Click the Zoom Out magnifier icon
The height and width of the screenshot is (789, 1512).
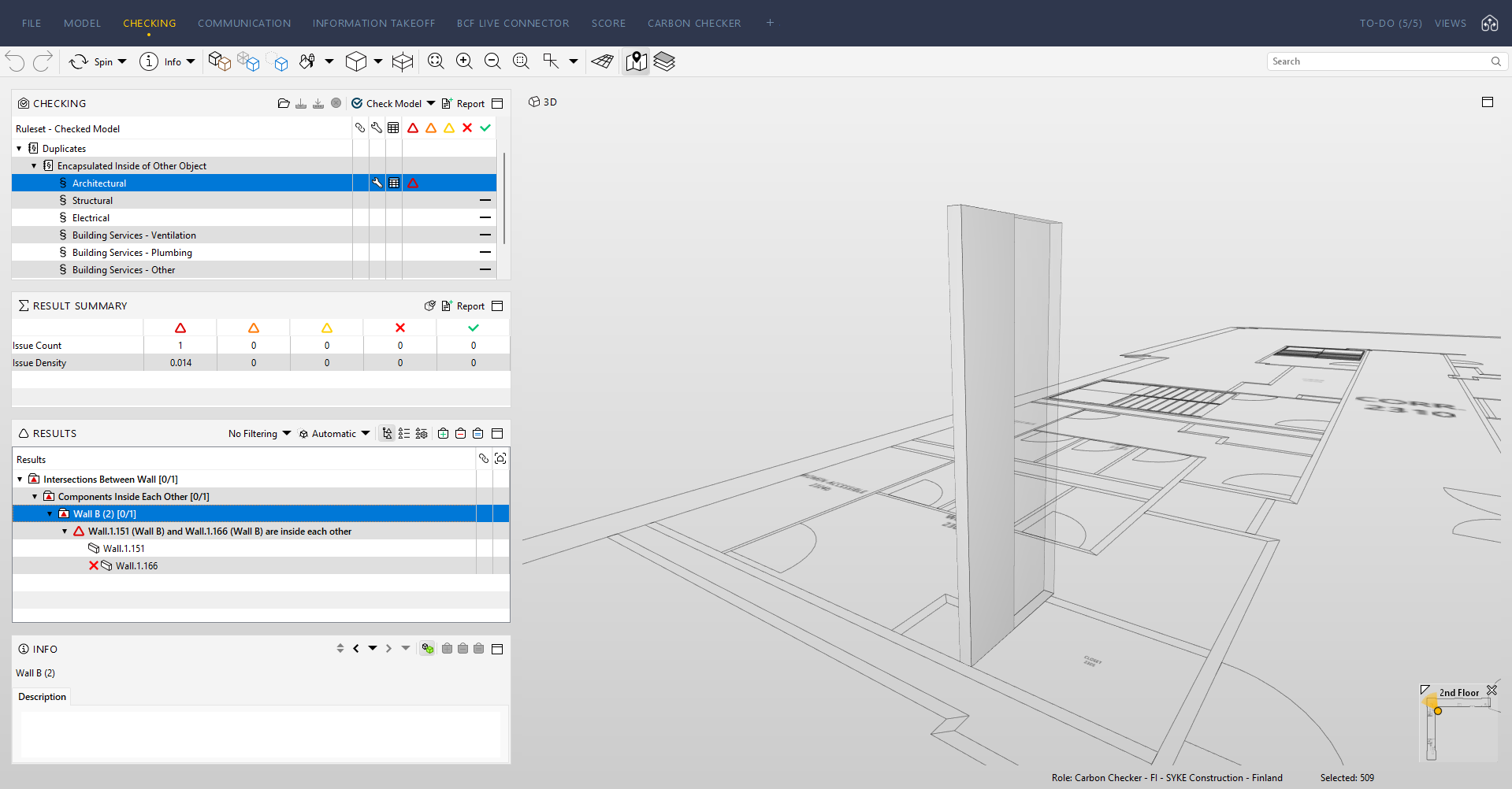[492, 61]
